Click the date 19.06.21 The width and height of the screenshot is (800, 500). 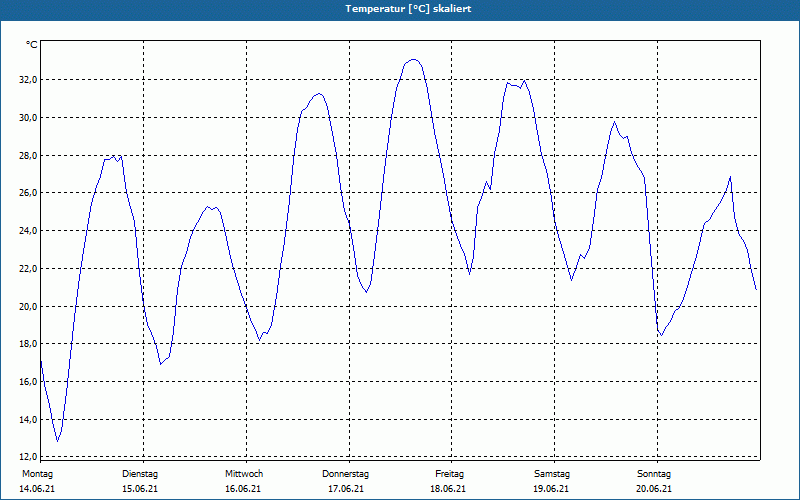pos(551,489)
